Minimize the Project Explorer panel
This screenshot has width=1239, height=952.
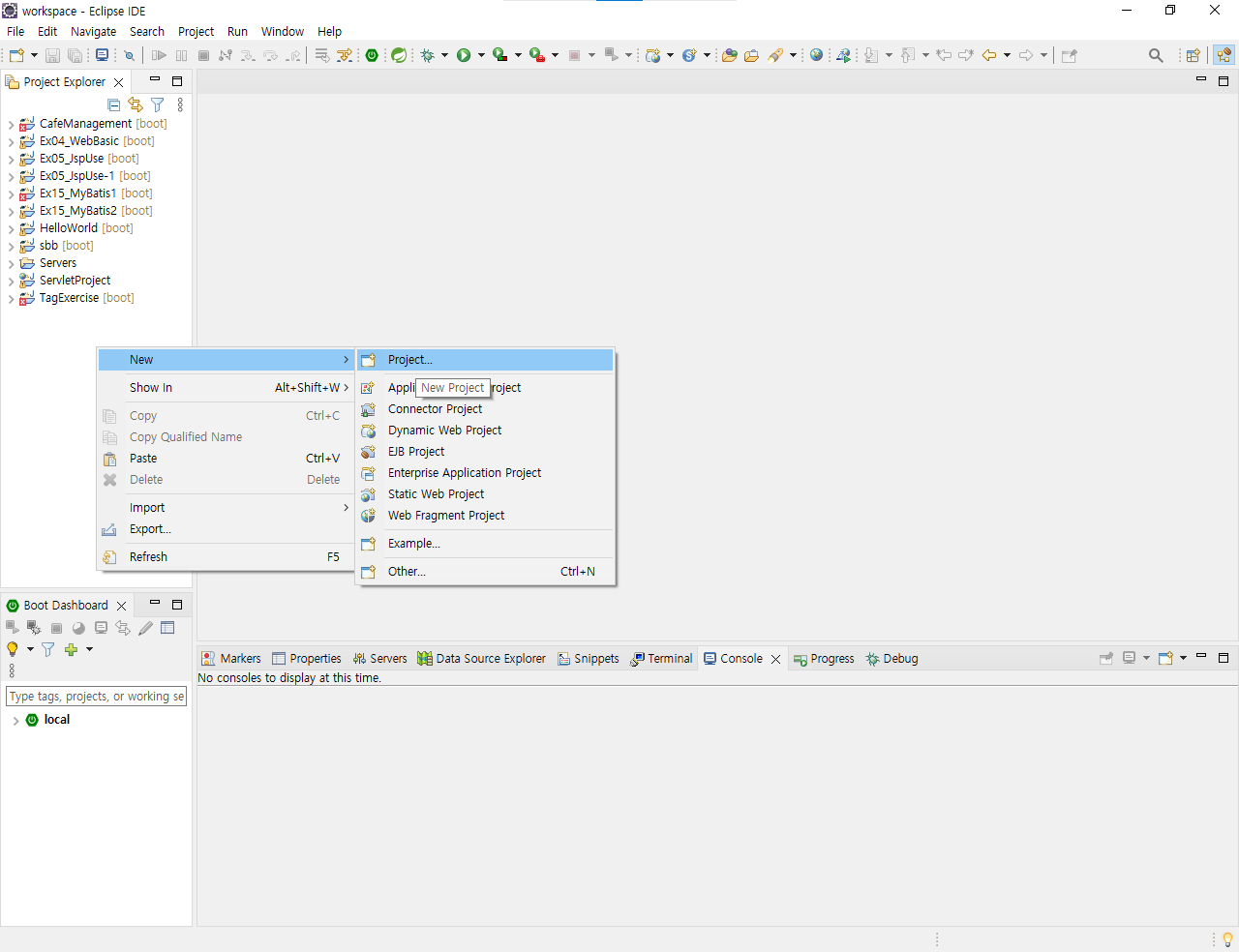pyautogui.click(x=154, y=80)
